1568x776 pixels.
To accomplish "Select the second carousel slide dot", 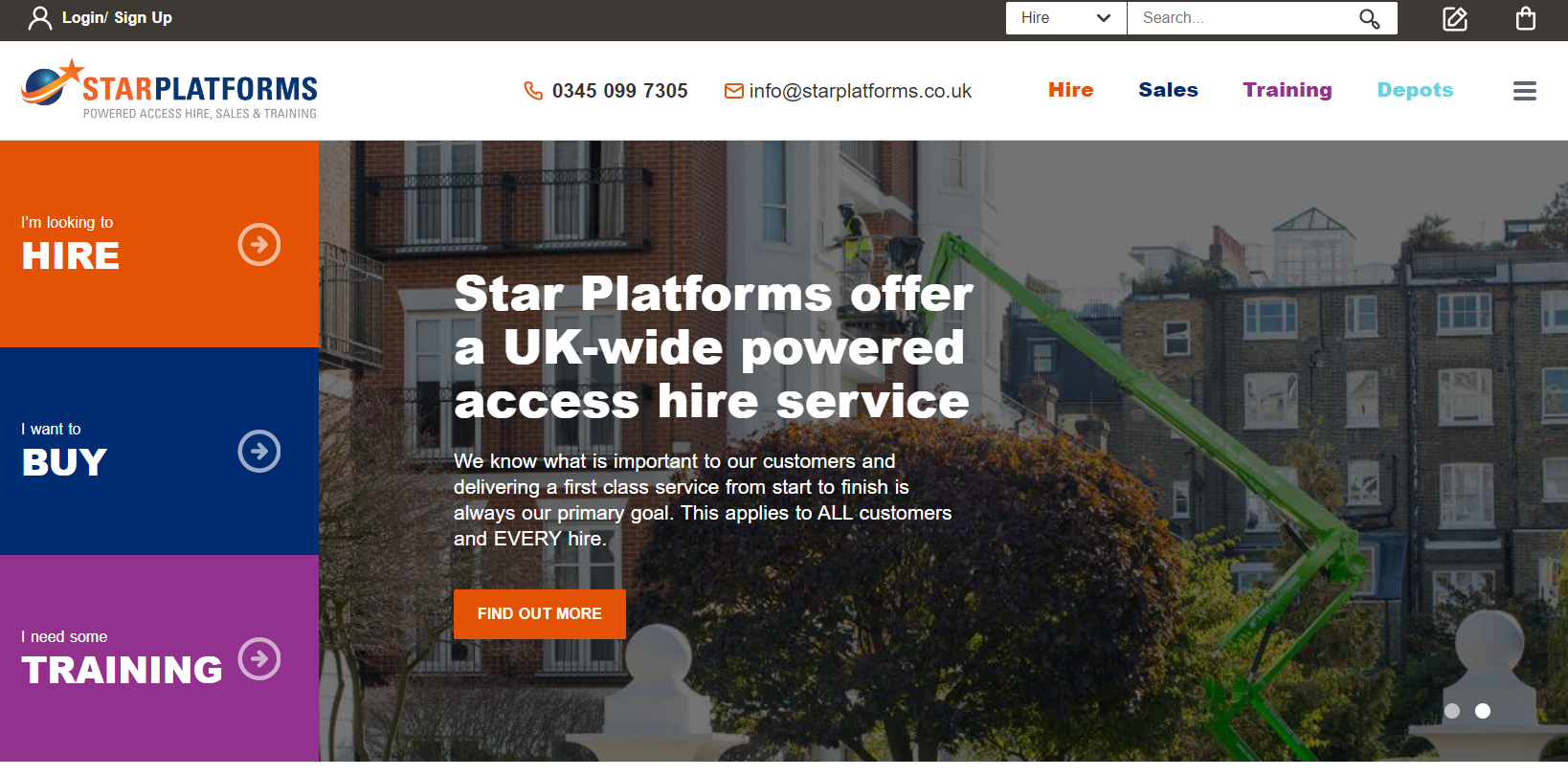I will coord(1483,711).
